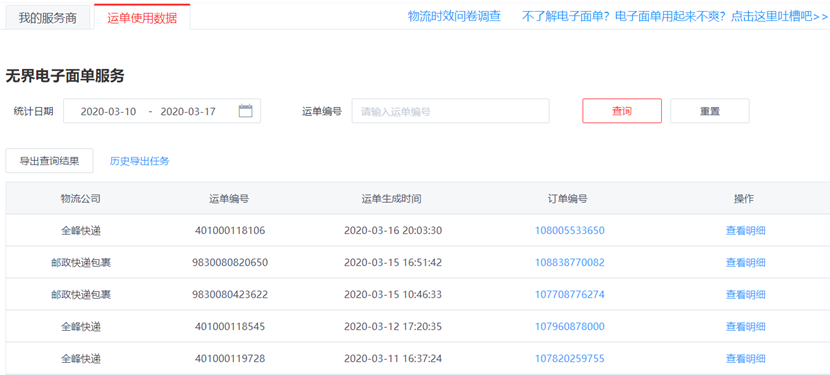The height and width of the screenshot is (375, 830).
Task: Click 全峰快递 in the 401000119728 row
Action: click(80, 359)
